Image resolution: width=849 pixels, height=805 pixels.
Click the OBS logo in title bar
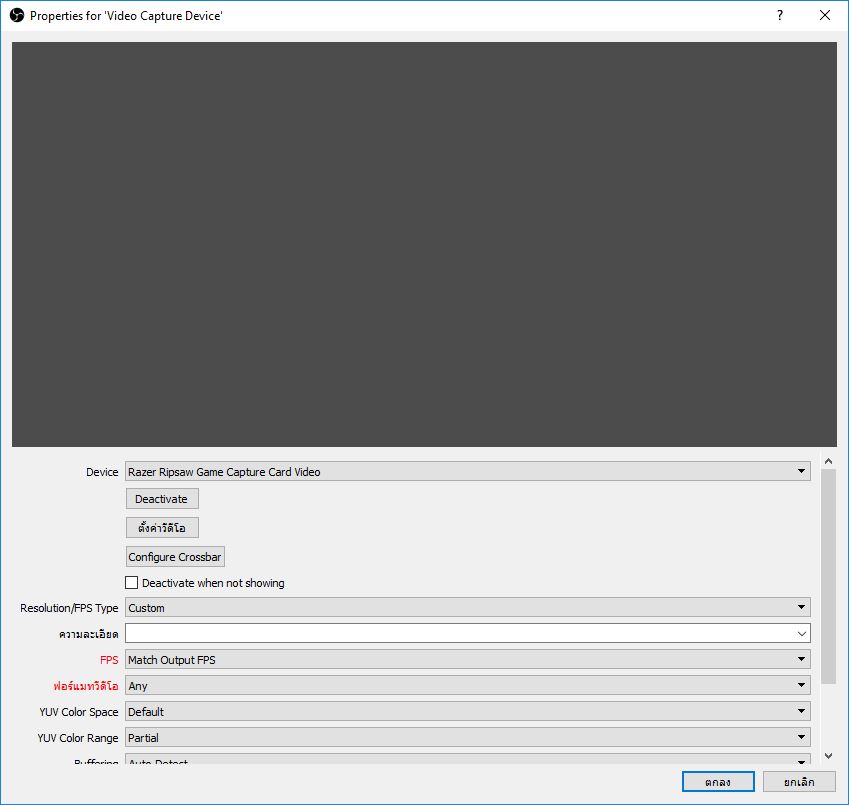pyautogui.click(x=16, y=16)
